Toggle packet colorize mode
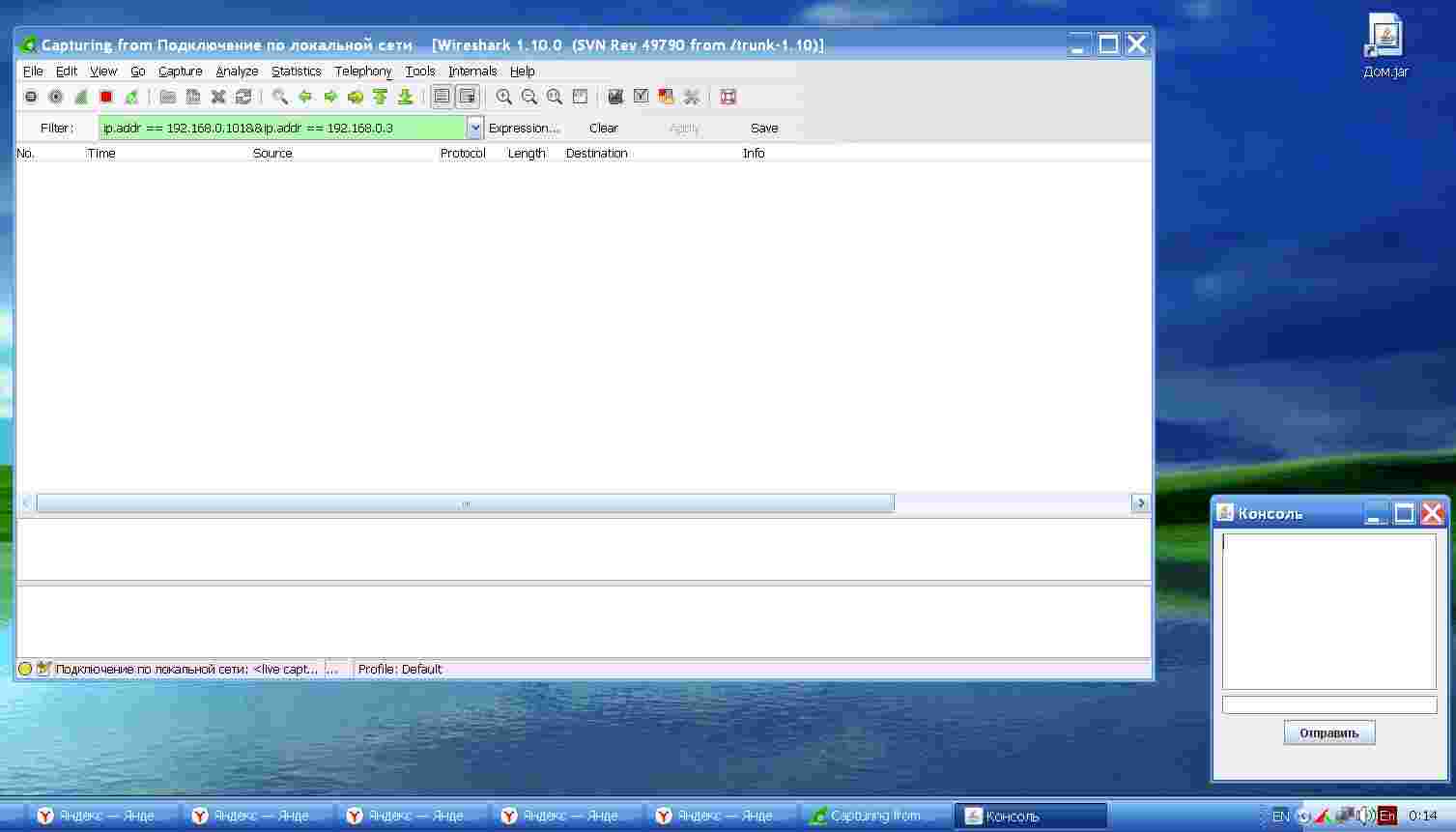The image size is (1456, 832). click(x=442, y=97)
